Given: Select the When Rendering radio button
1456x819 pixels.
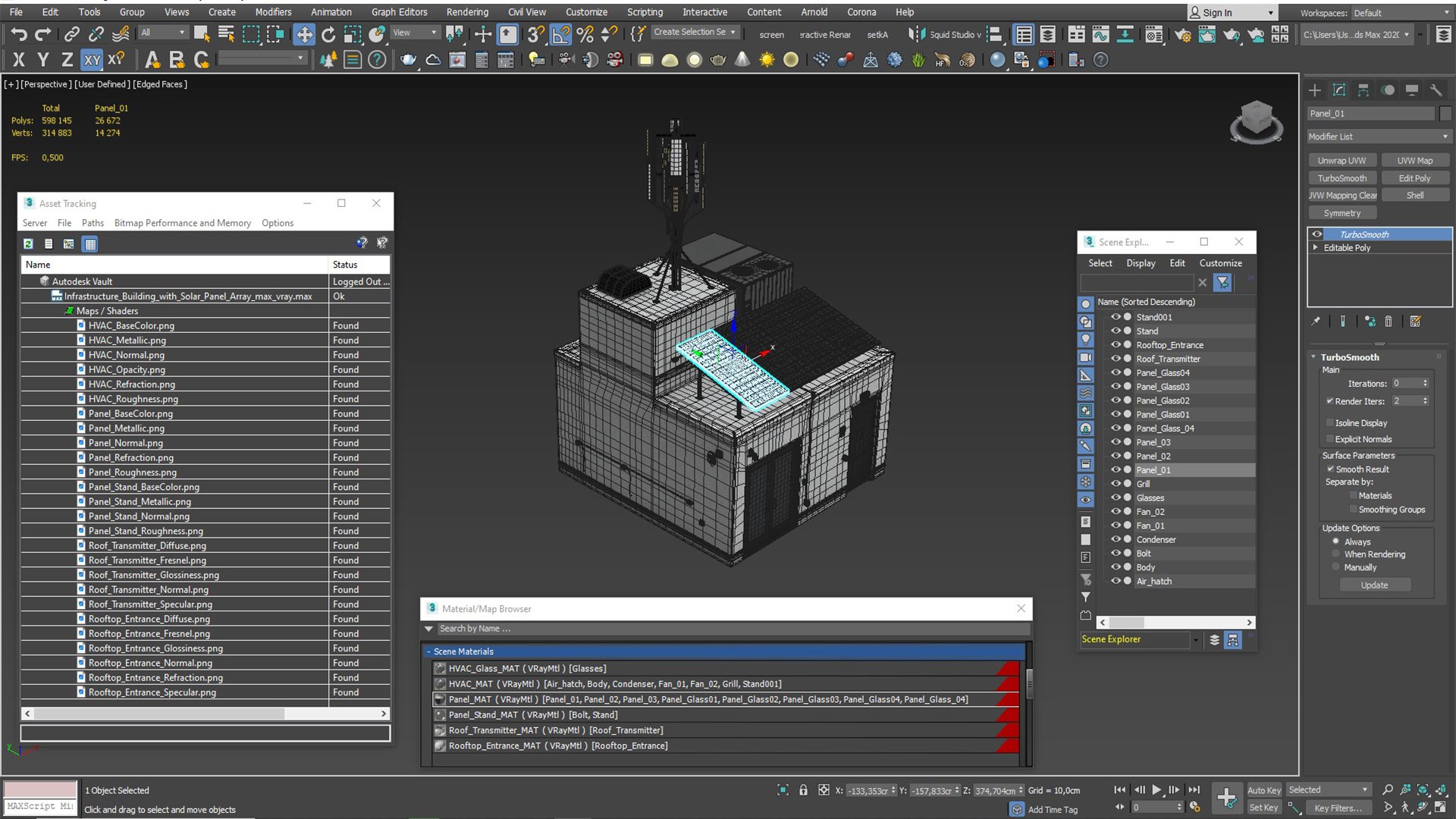Looking at the screenshot, I should click(x=1336, y=554).
